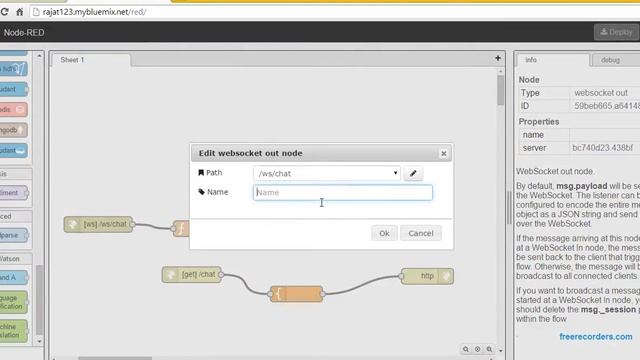Pick the xml parse palette node
Viewport: 640px width, 360px height.
click(14, 235)
